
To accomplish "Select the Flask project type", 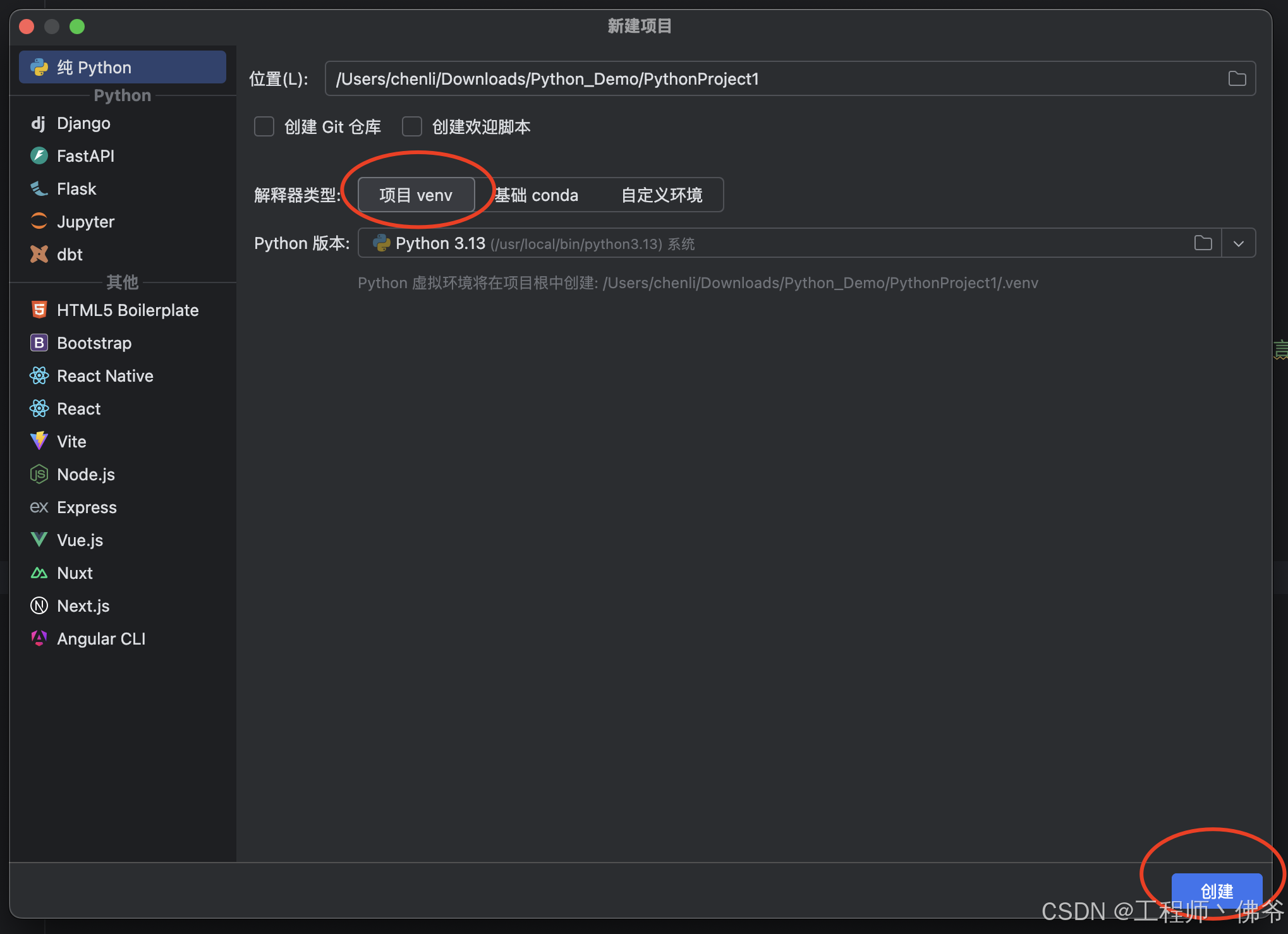I will 76,189.
